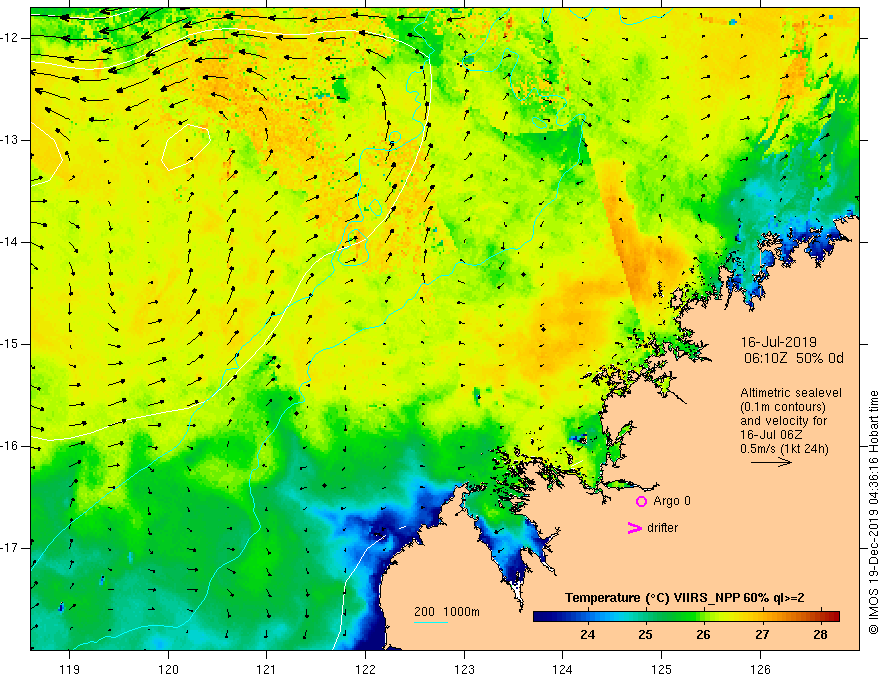Click latitude axis label -14

tap(11, 242)
